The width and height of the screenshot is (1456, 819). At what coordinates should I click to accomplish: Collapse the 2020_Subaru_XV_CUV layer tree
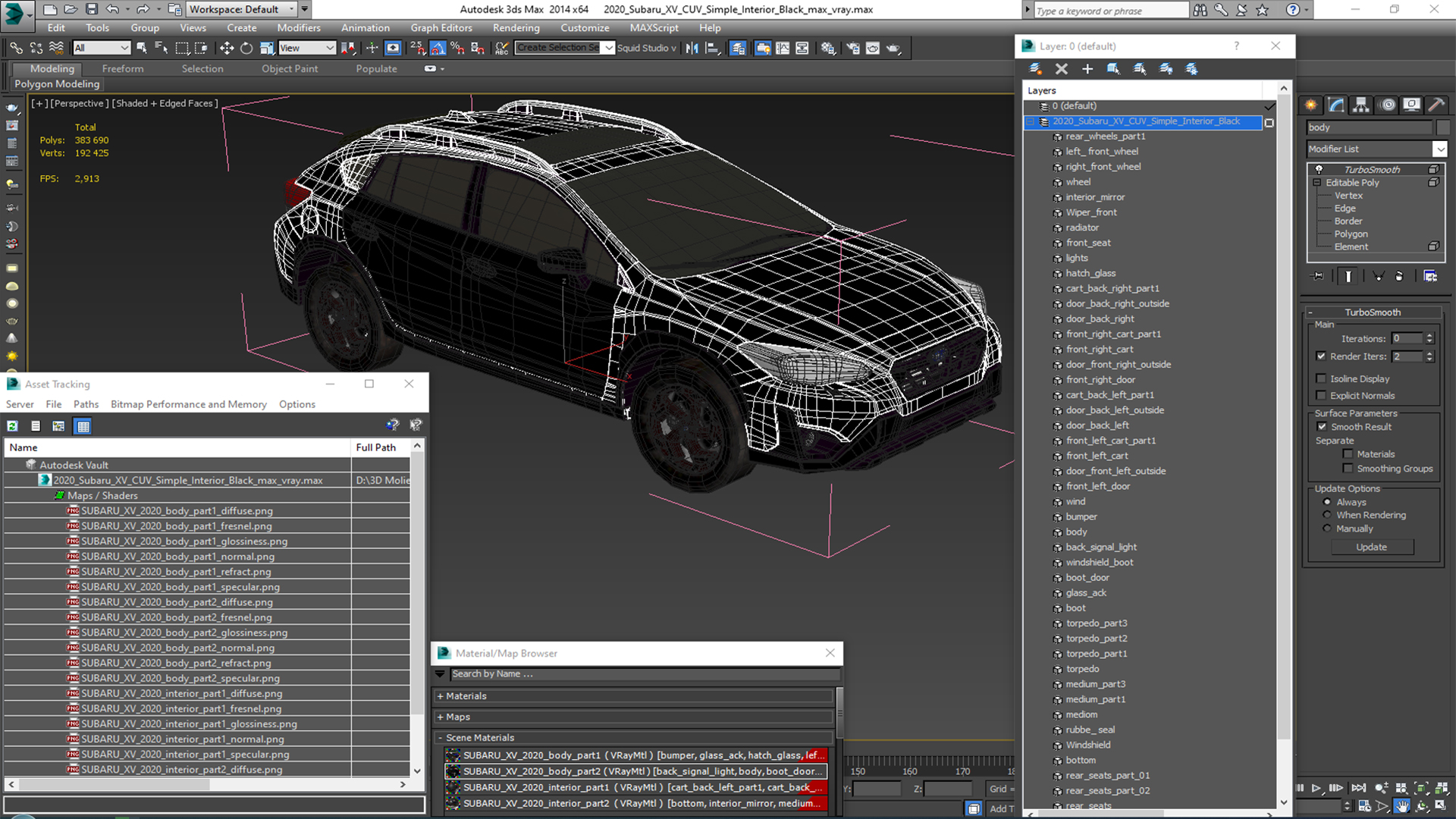[x=1030, y=121]
